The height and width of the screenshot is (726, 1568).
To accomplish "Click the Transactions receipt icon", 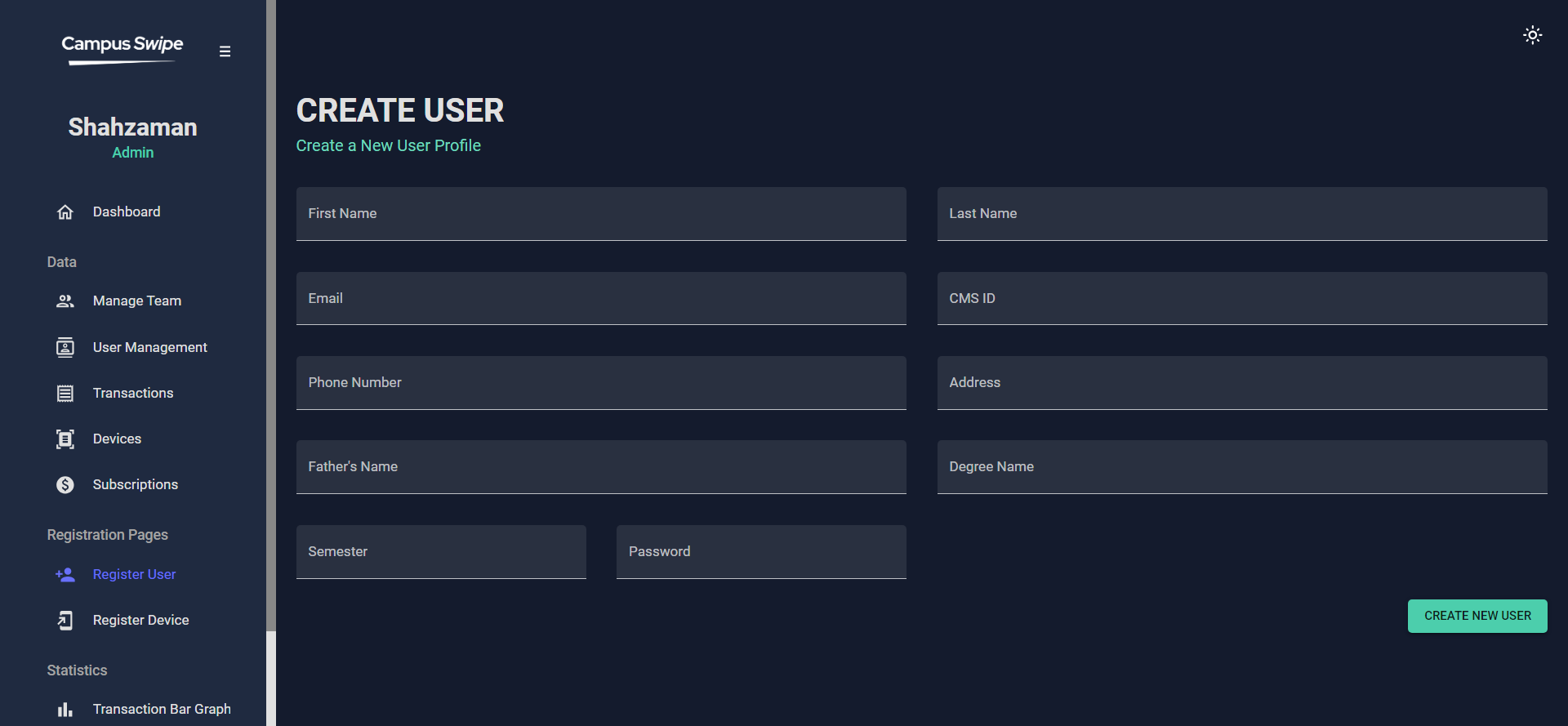I will click(x=65, y=394).
